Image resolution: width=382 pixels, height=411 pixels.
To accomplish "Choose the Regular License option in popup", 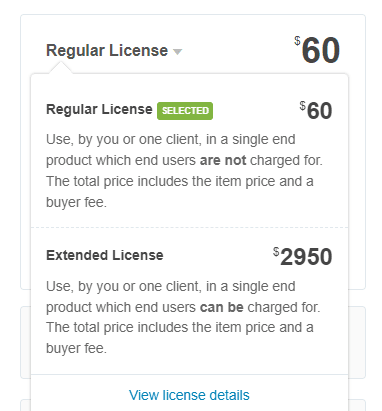I will tap(99, 109).
